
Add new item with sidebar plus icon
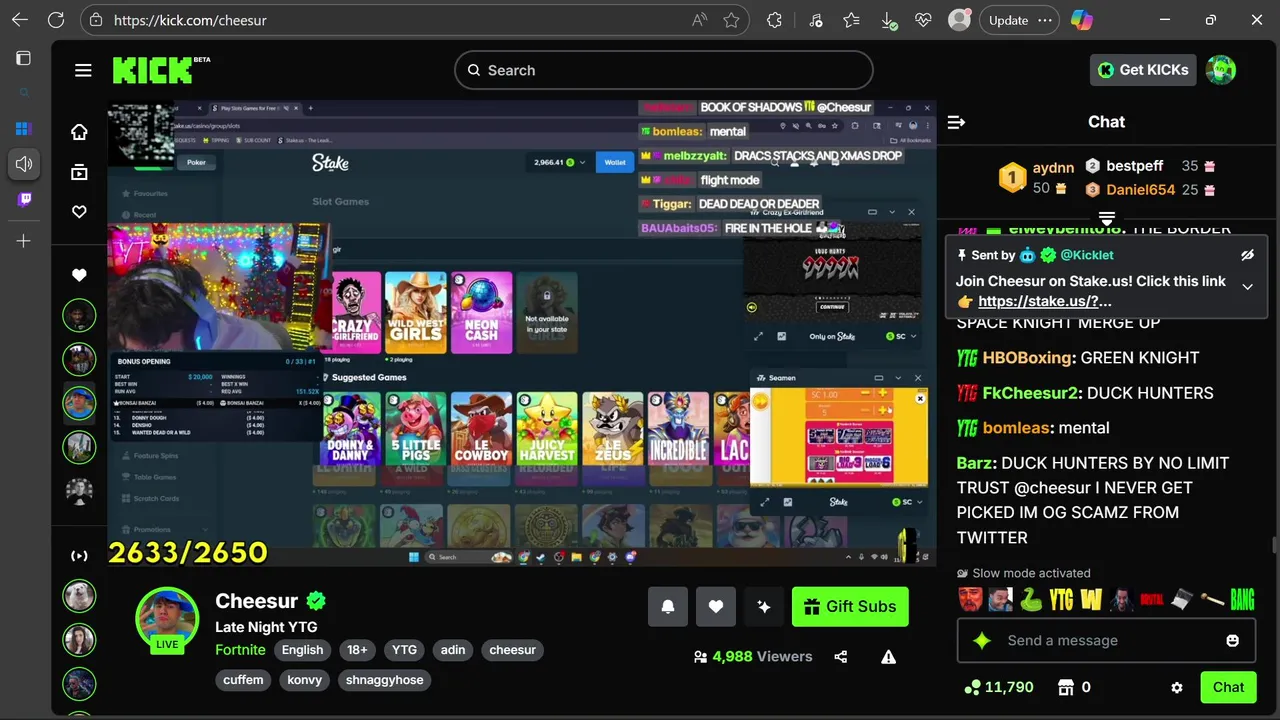click(x=24, y=241)
